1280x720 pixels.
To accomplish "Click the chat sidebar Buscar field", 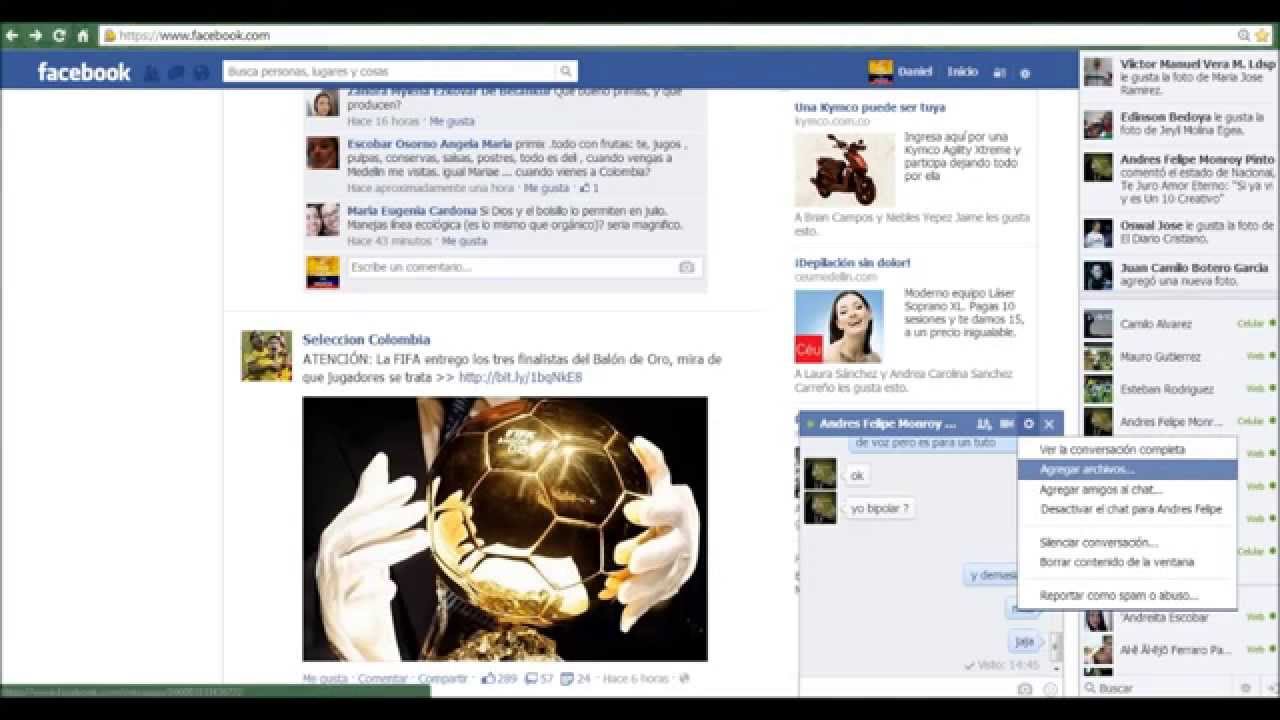I will tap(1160, 688).
